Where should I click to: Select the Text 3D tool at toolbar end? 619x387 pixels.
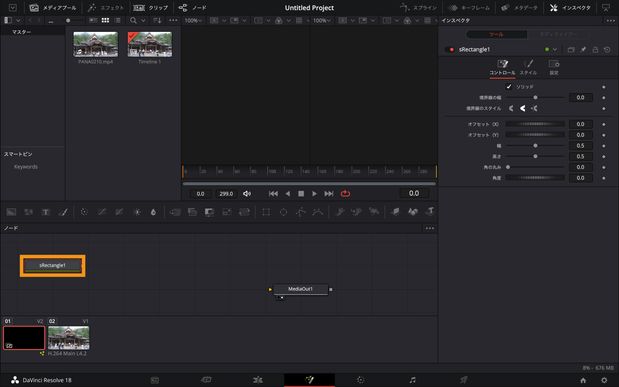click(430, 212)
